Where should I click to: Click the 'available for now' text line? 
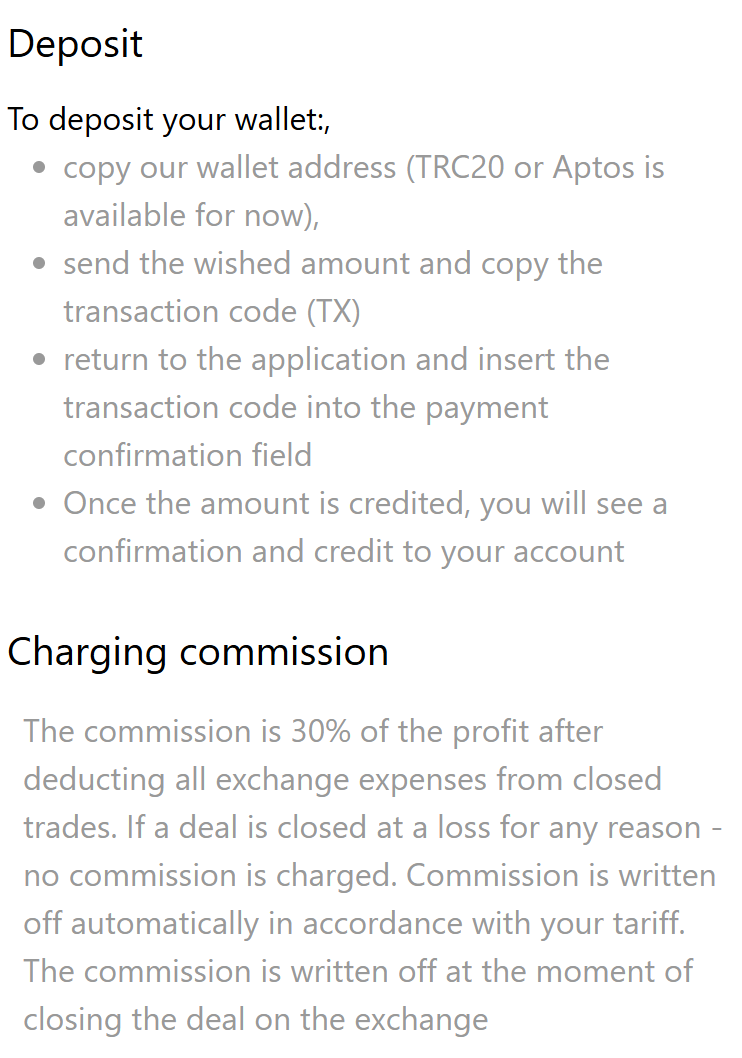tap(192, 216)
